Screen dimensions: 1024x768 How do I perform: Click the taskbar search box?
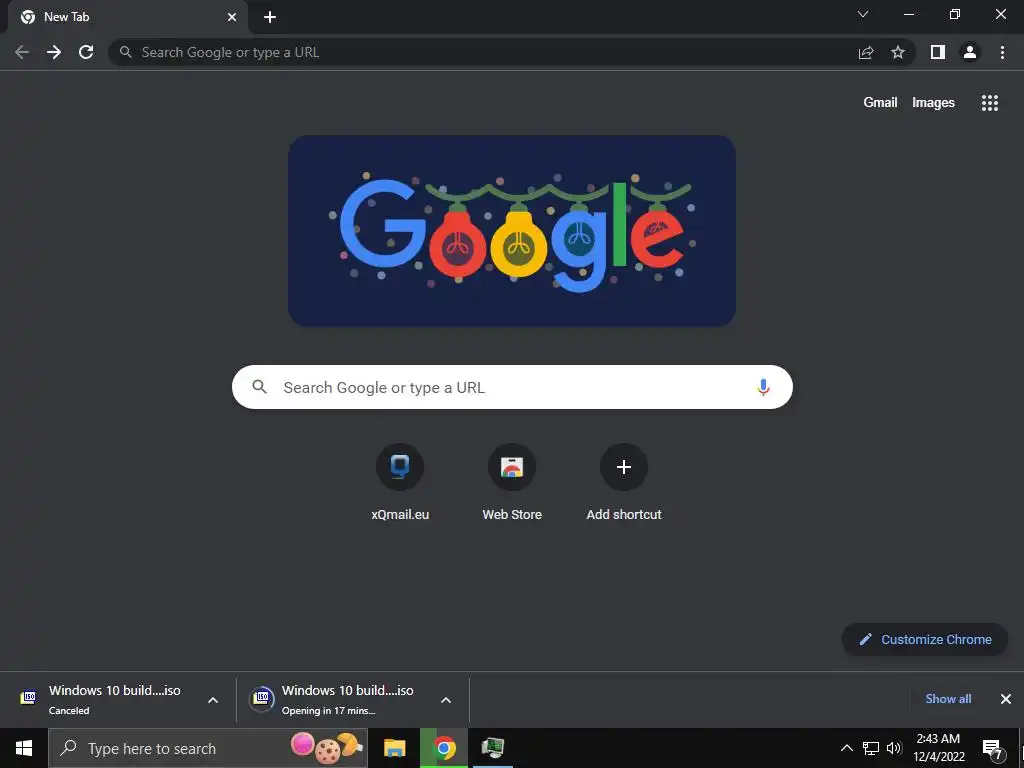208,748
